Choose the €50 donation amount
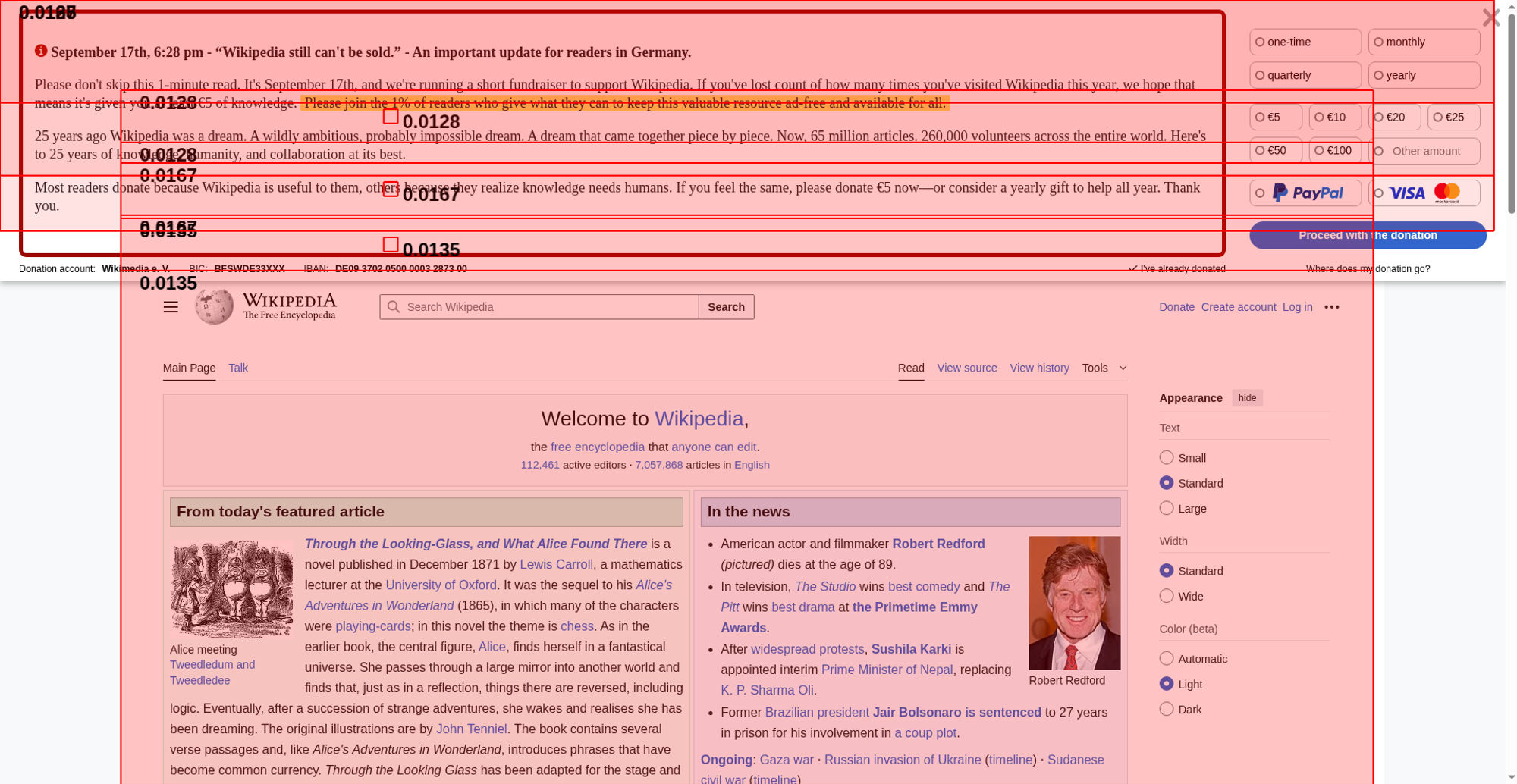 click(x=1276, y=151)
